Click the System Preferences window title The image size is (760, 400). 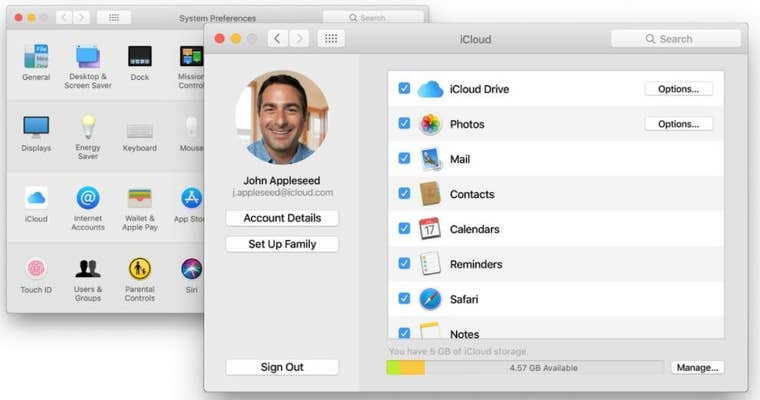218,18
